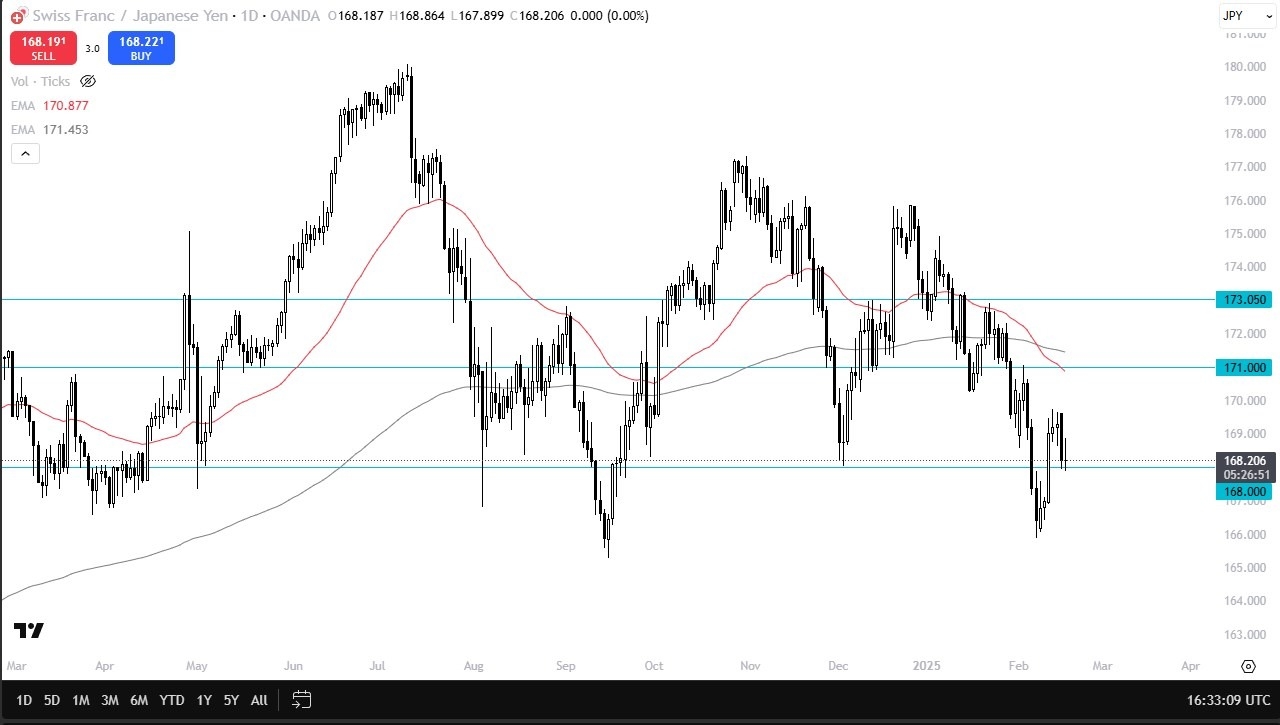Click the 3.0 spread value

click(x=92, y=48)
